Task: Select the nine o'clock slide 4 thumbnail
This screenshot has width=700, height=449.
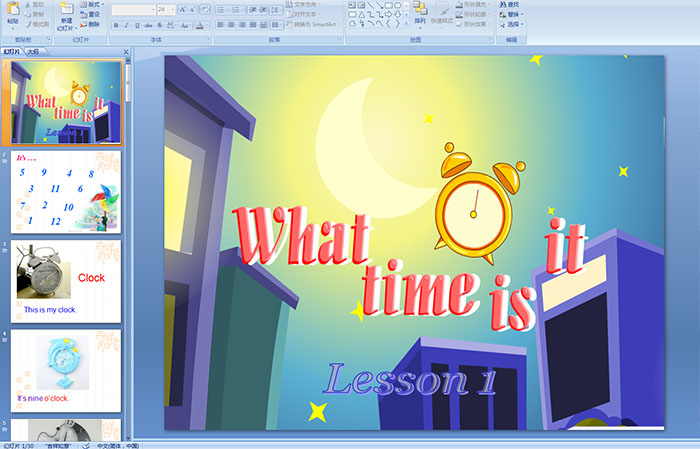Action: pyautogui.click(x=66, y=370)
